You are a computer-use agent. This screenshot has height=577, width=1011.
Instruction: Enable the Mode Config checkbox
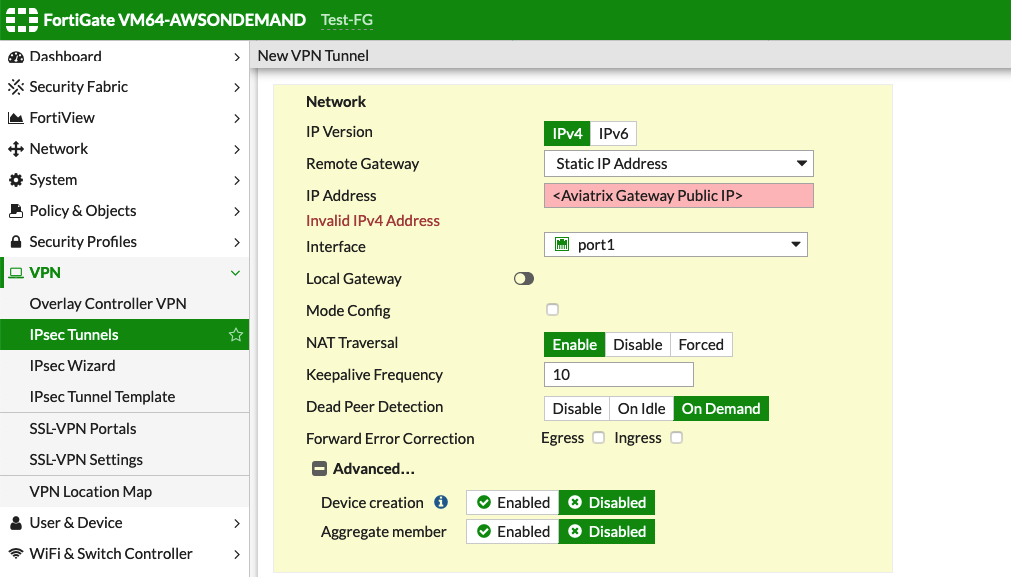tap(552, 310)
